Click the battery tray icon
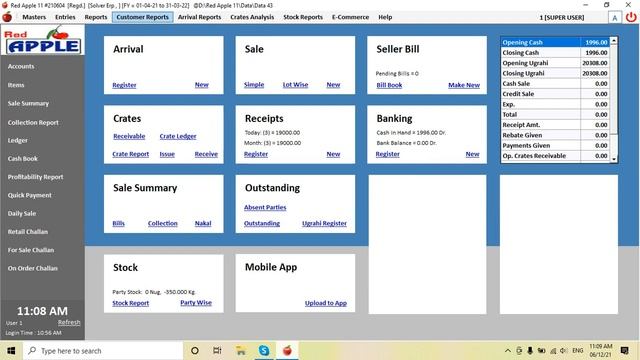Viewport: 640px width, 360px height. (x=541, y=351)
